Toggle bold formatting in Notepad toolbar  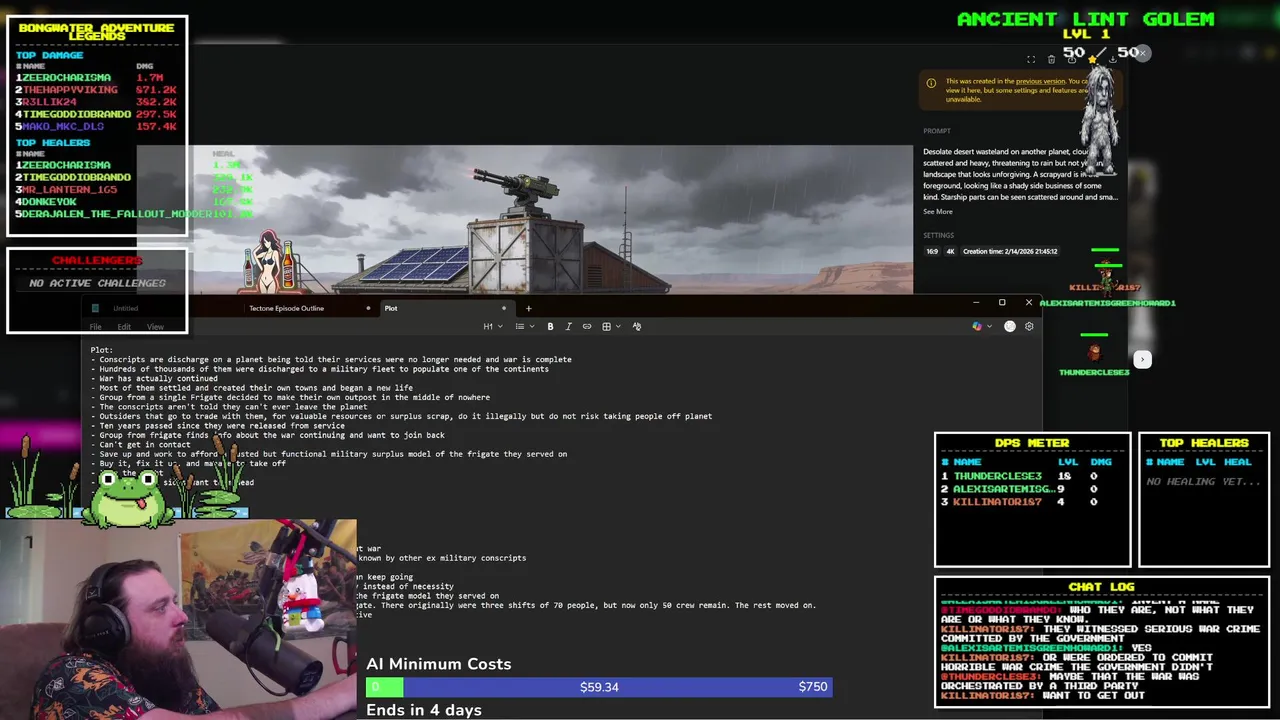(550, 326)
